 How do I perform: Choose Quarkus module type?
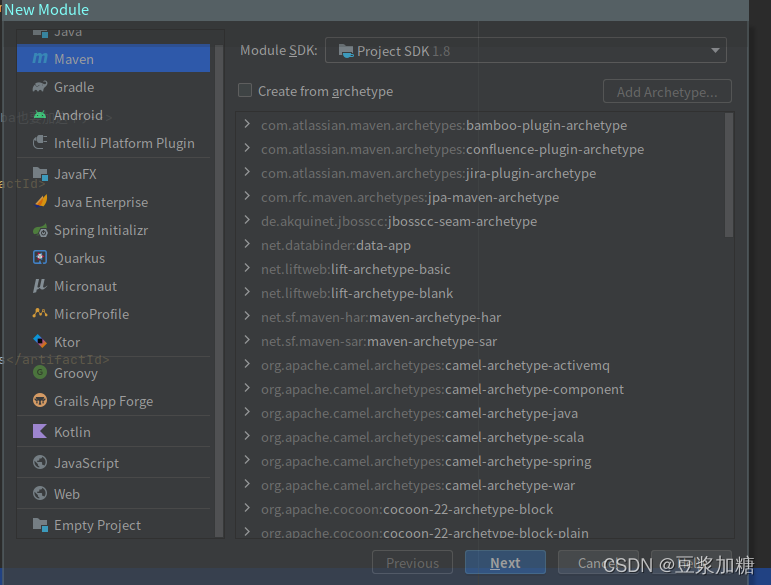click(x=114, y=258)
